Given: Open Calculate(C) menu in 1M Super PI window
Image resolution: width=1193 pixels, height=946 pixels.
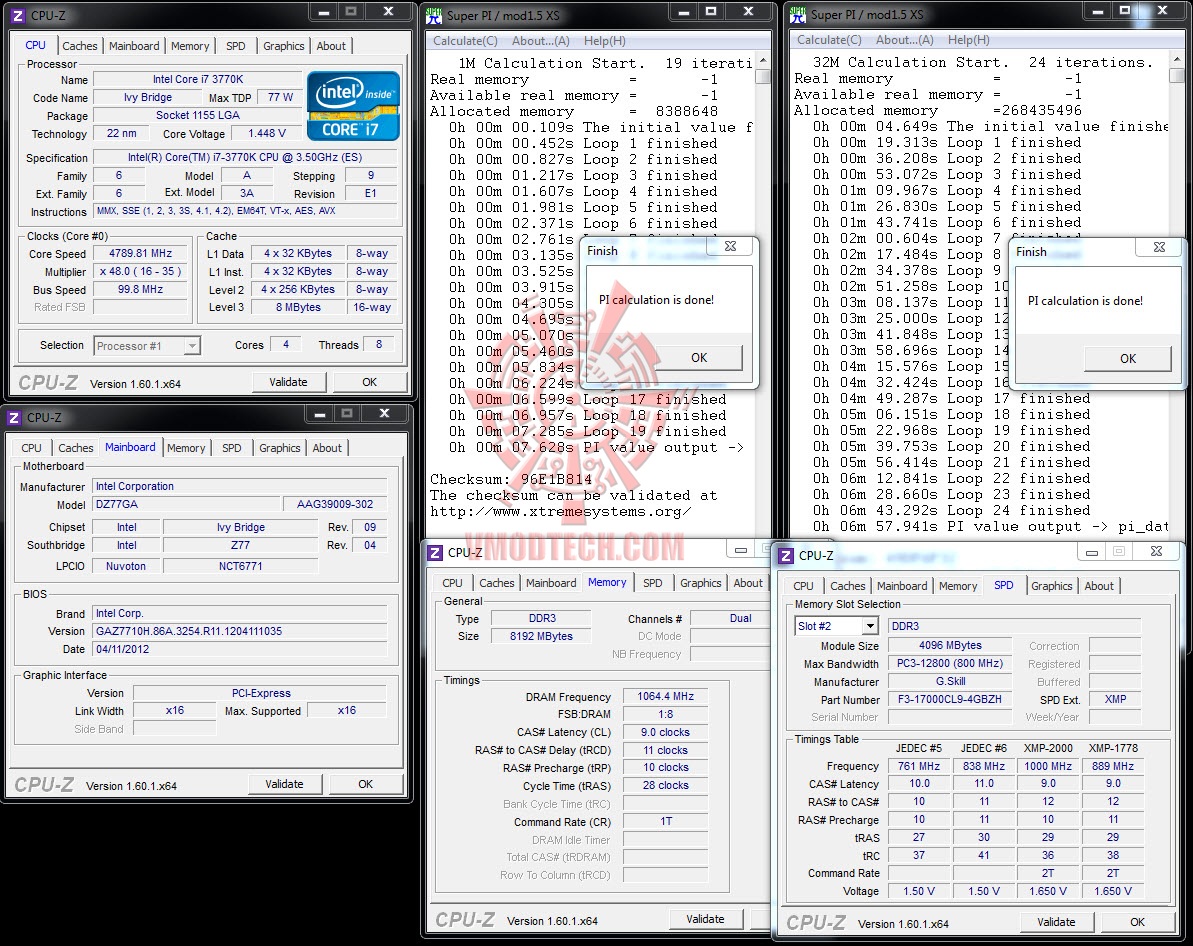Looking at the screenshot, I should point(466,41).
